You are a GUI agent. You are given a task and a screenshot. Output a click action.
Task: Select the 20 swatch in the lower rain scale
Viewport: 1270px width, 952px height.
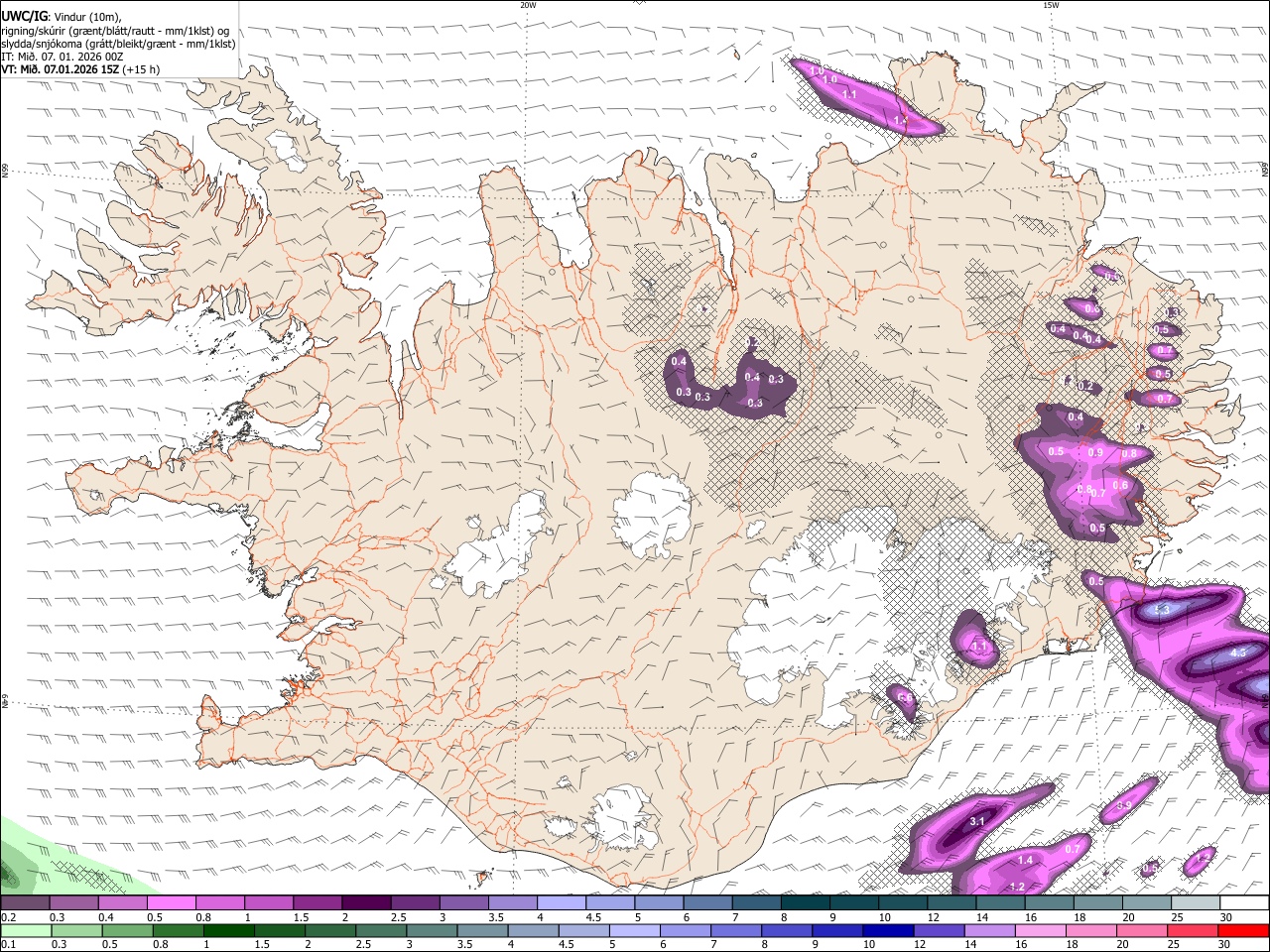click(x=1141, y=931)
